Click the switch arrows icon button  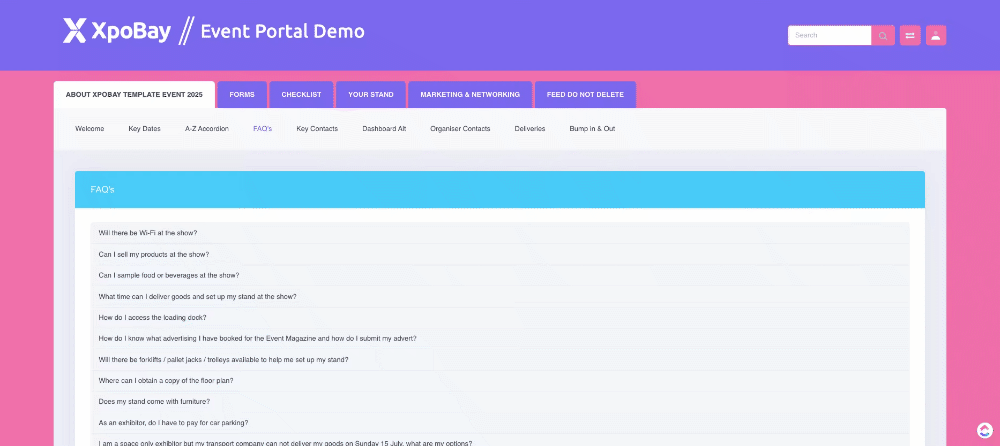pyautogui.click(x=910, y=35)
